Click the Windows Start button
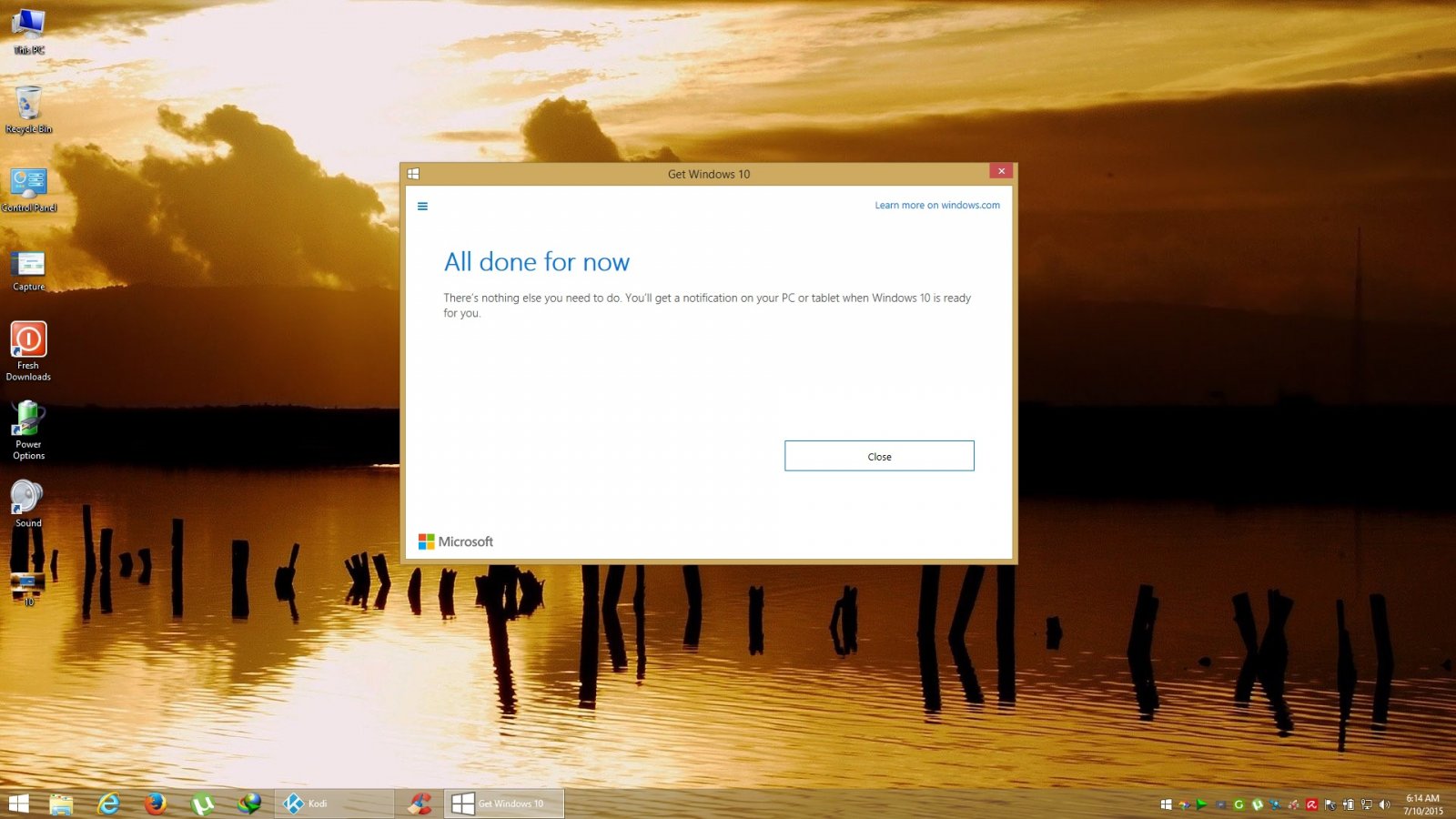 pyautogui.click(x=18, y=804)
